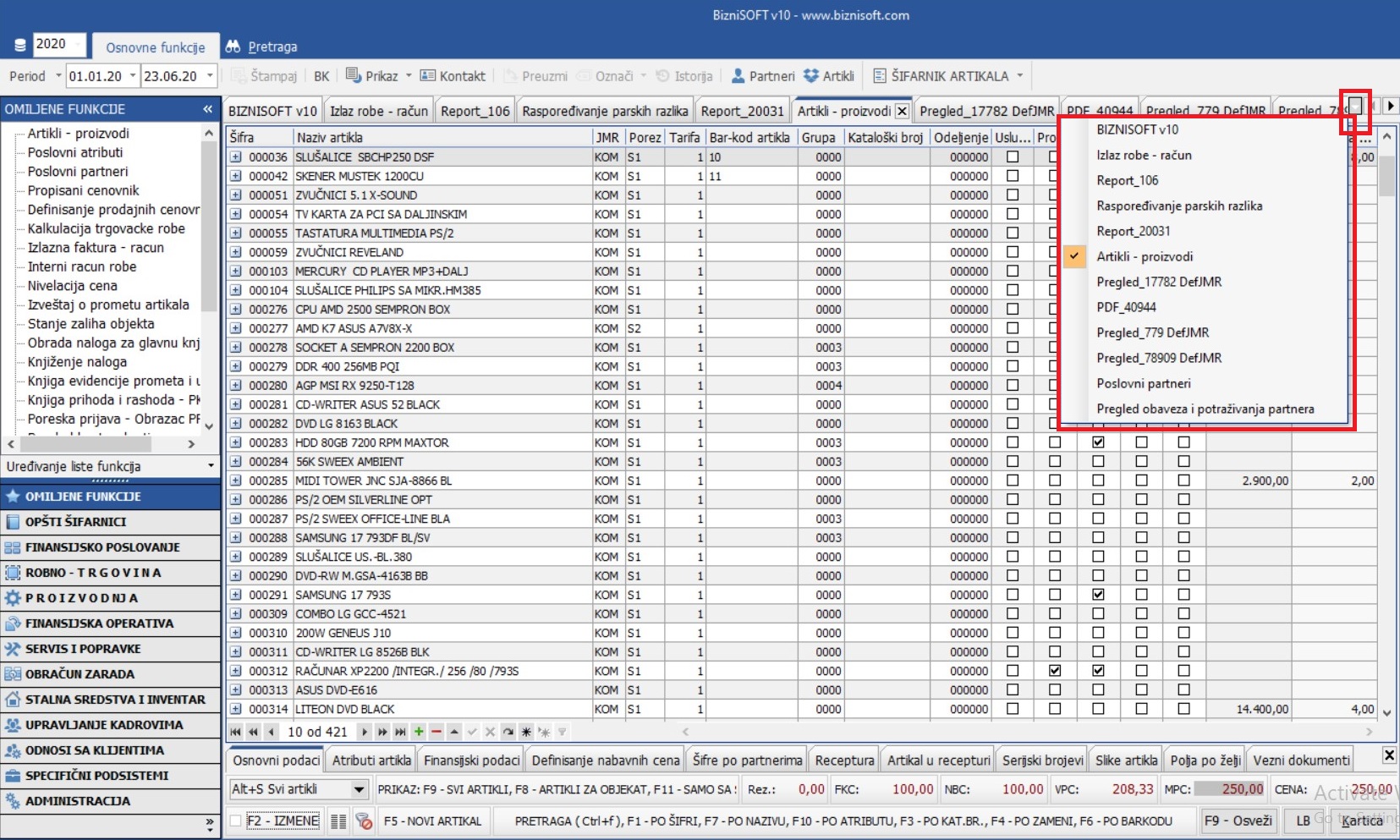Open the start date 01.01.20 dropdown

pyautogui.click(x=133, y=76)
